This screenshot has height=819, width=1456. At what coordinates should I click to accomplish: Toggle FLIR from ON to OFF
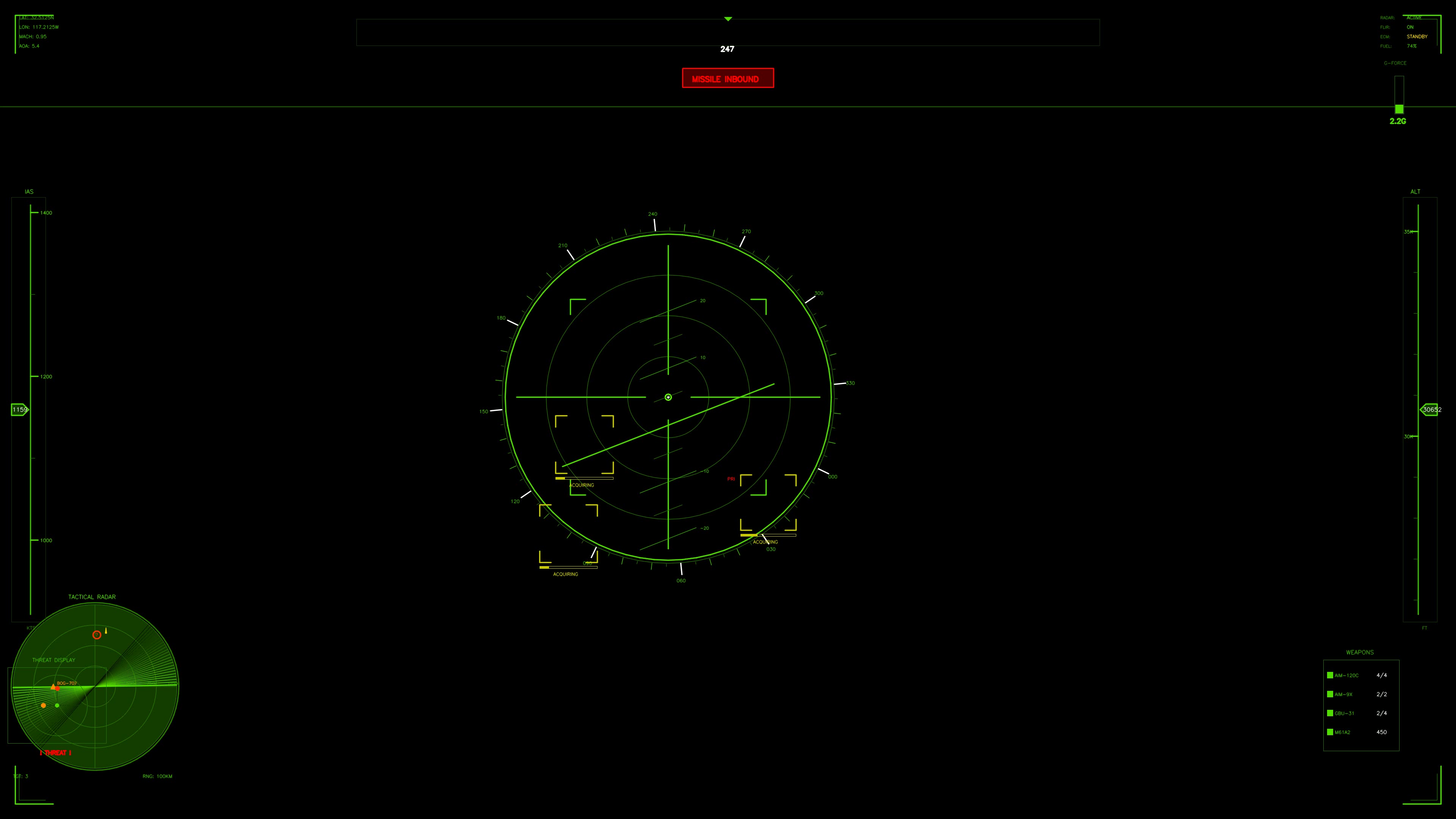1410,27
